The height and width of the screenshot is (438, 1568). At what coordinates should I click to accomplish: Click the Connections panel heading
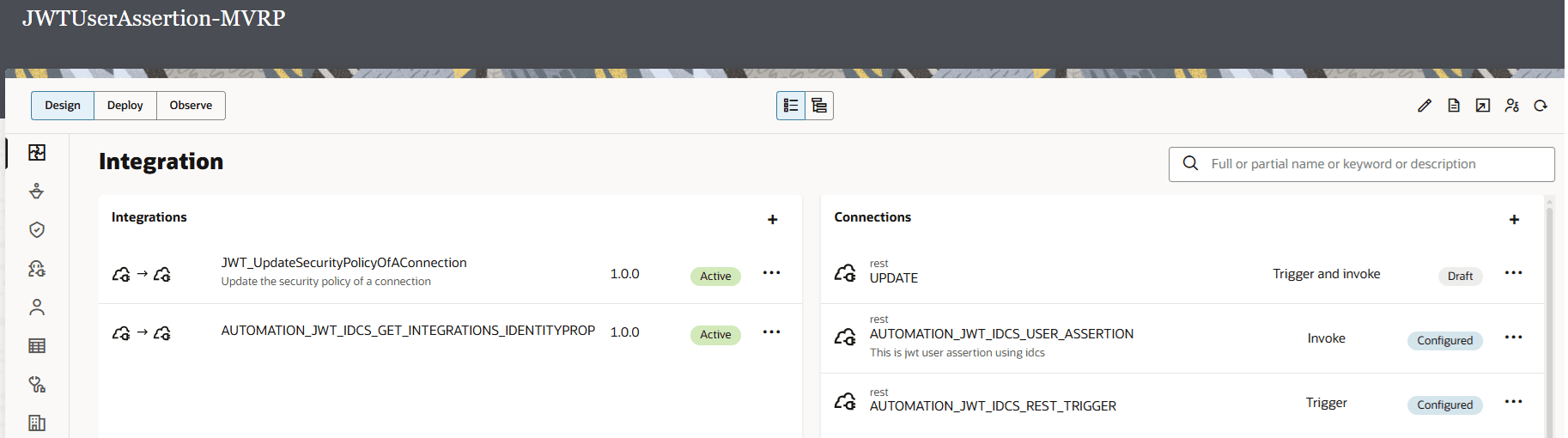pos(872,217)
